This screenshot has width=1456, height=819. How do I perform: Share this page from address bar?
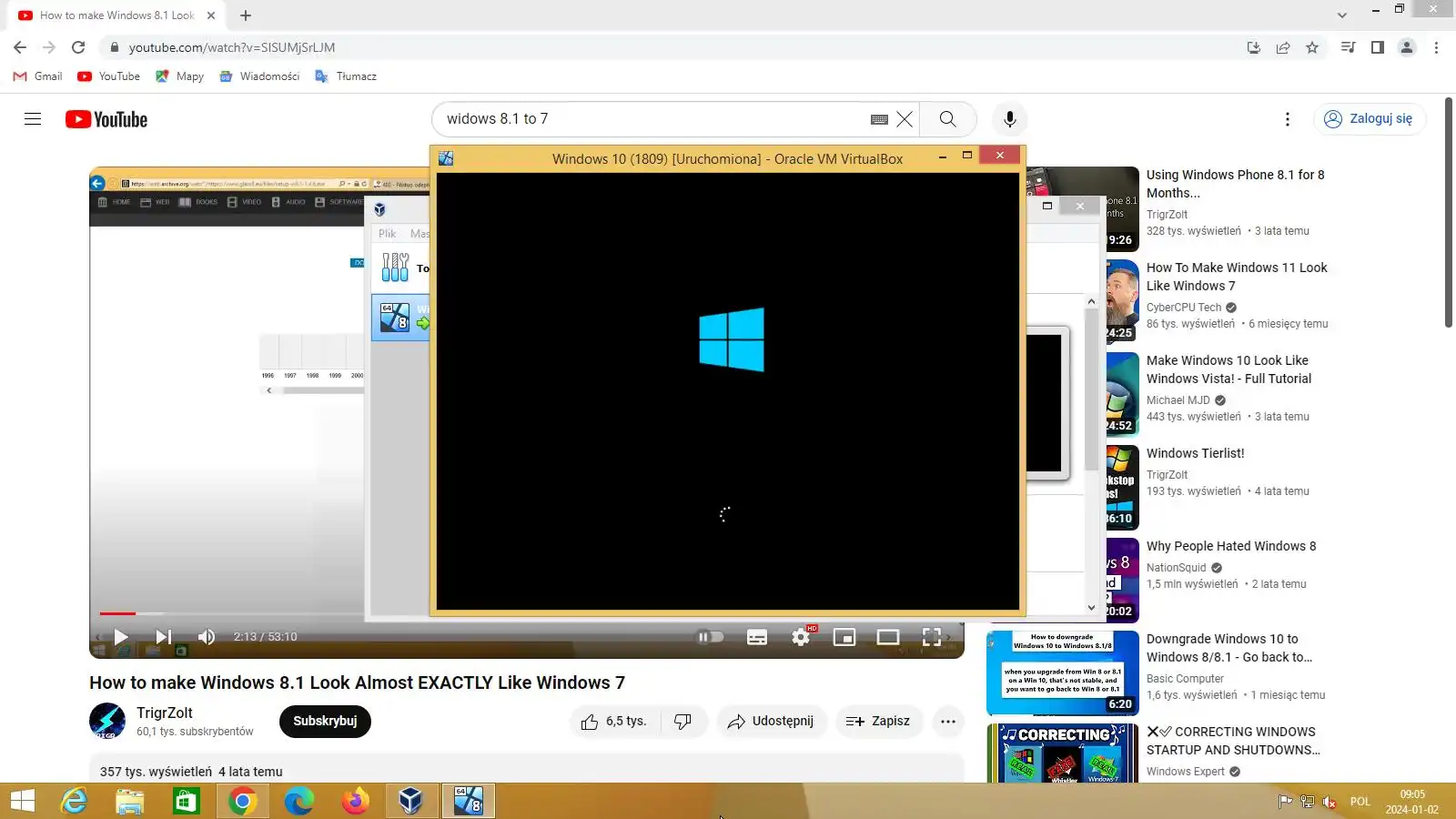(1283, 47)
